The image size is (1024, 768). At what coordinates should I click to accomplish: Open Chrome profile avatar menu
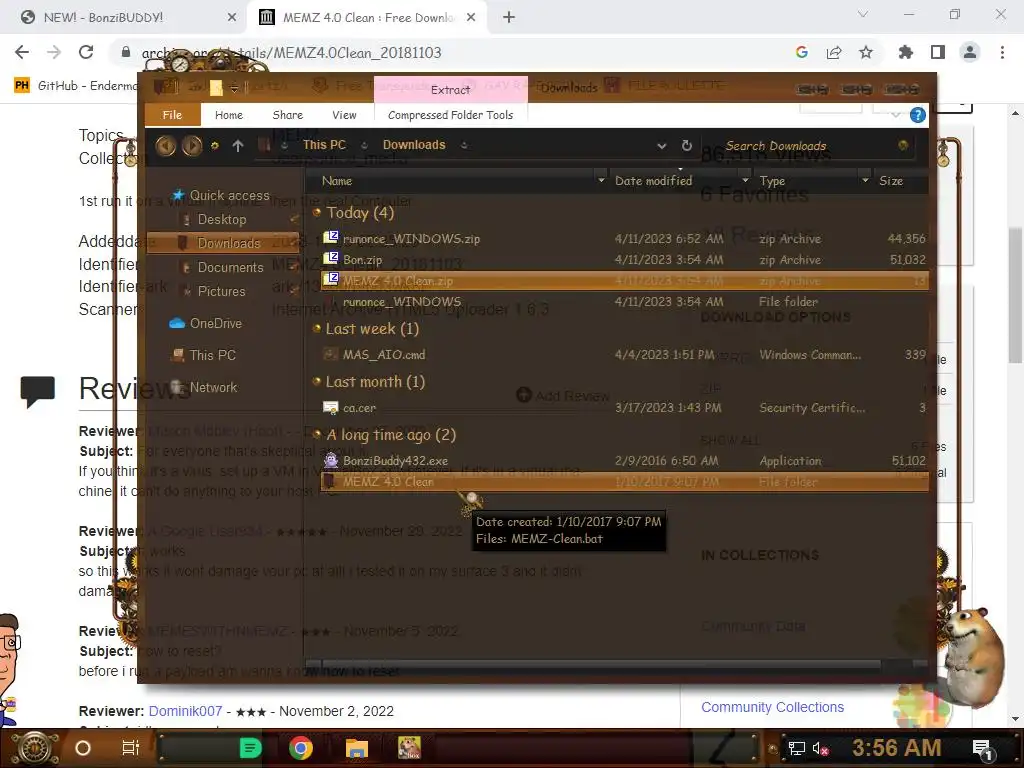(970, 52)
